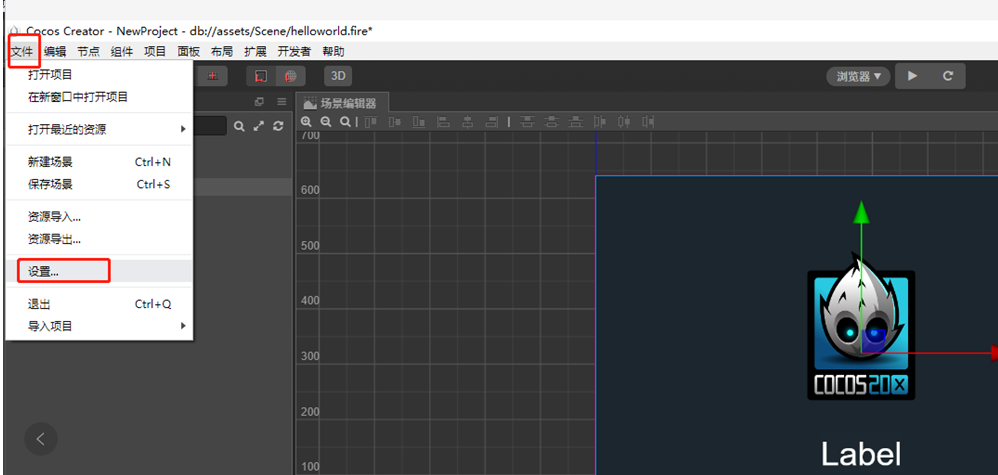
Task: Start the preview with the play button
Action: coord(913,76)
